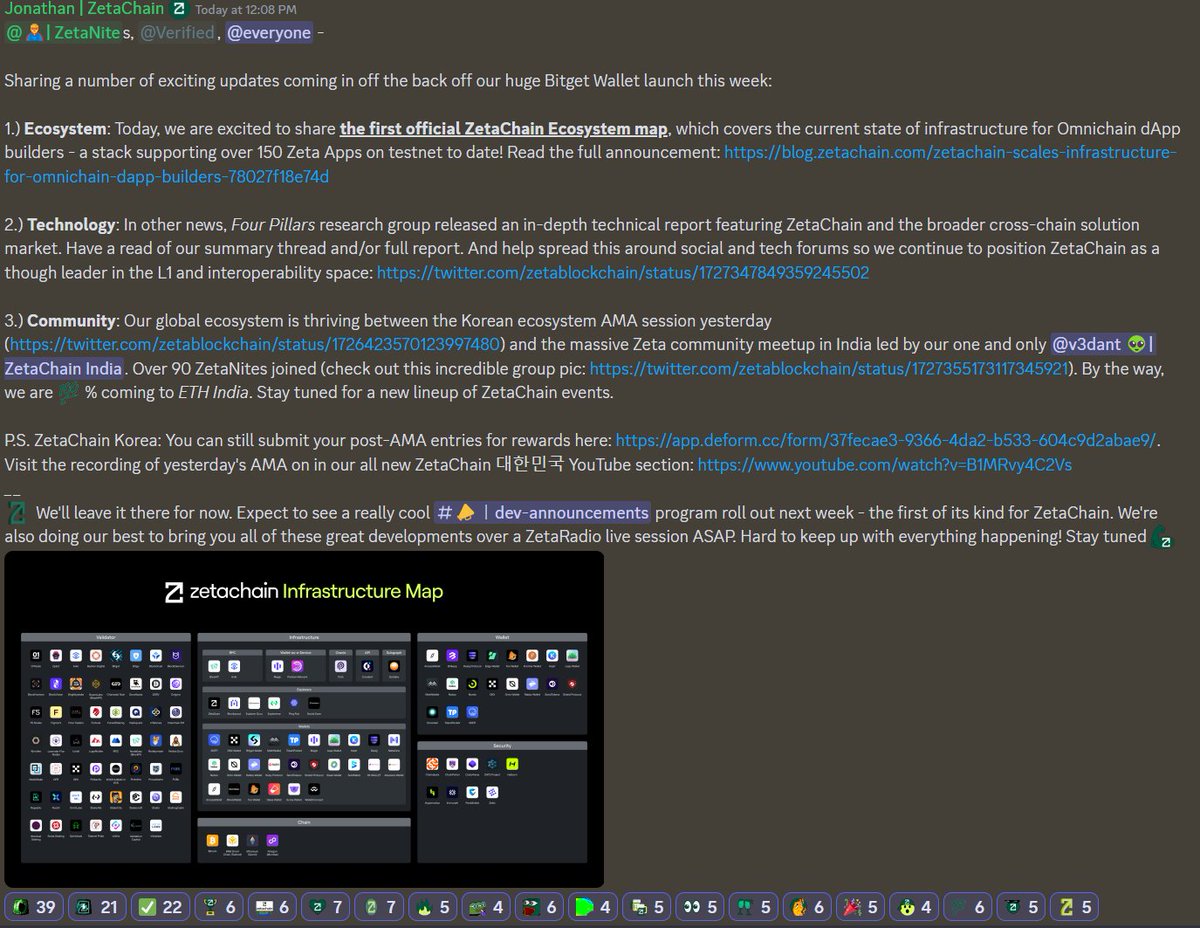Toggle the eyes emoji reaction
The height and width of the screenshot is (928, 1200).
click(698, 907)
